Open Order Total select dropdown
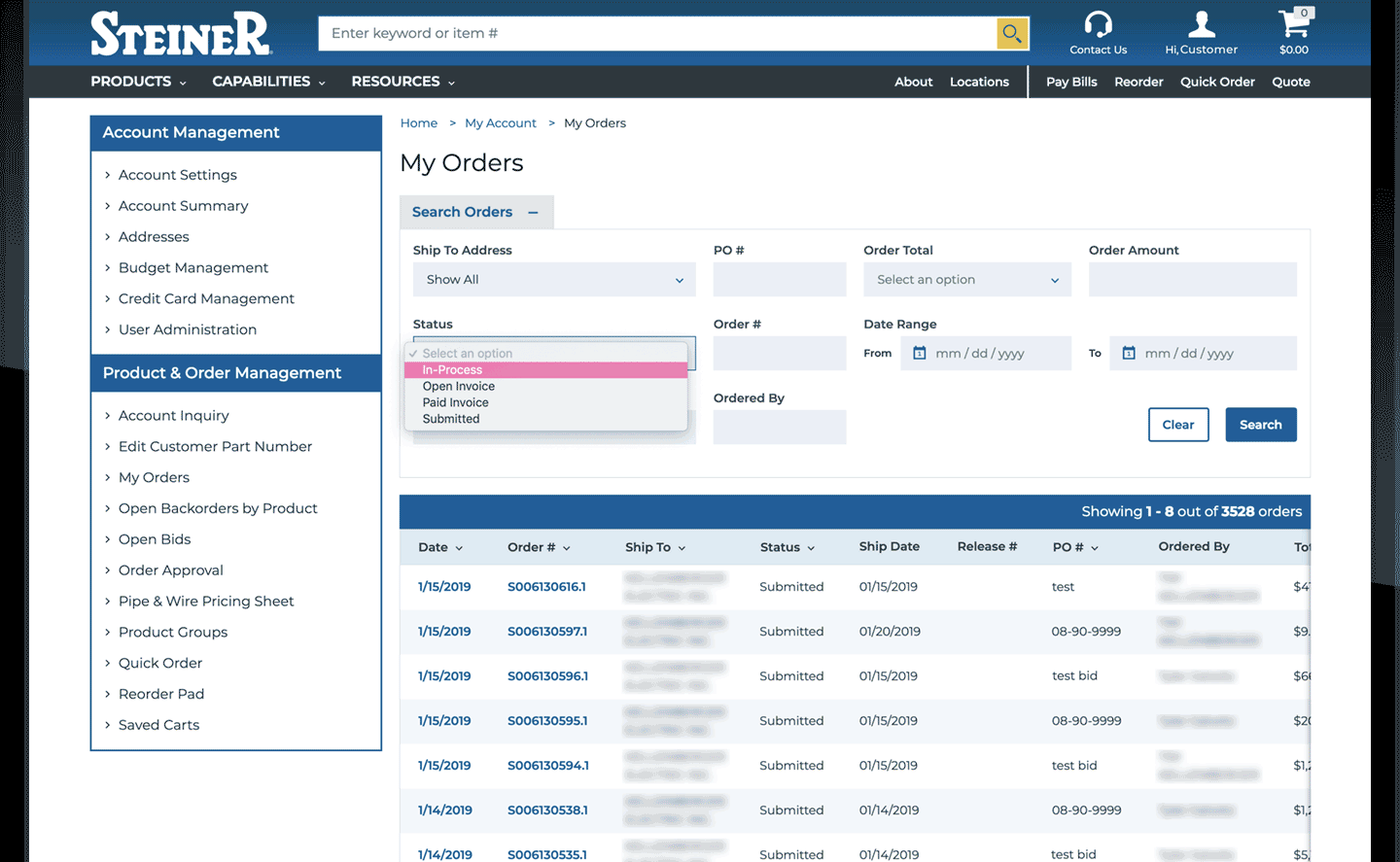 pyautogui.click(x=967, y=280)
